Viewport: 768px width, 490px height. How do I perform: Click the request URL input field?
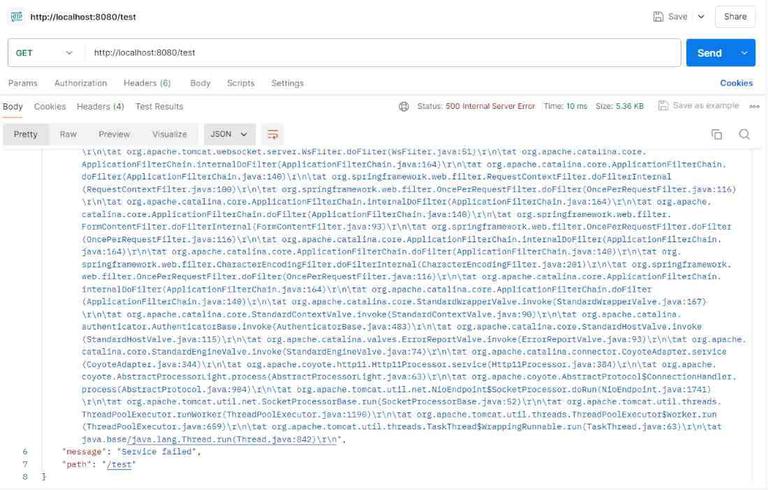[383, 53]
